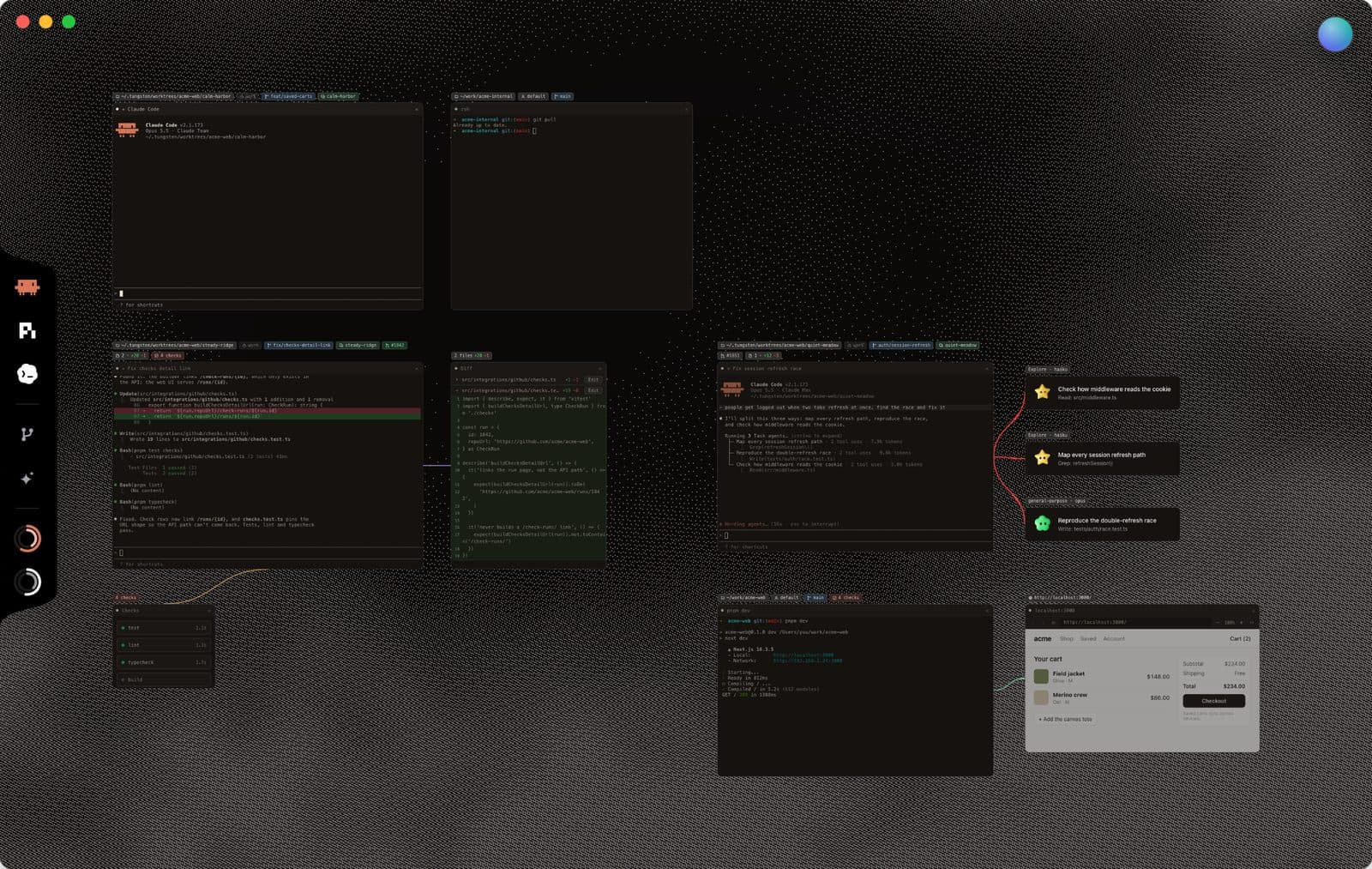Click the red '4 checks' badge above Fix checks panel
This screenshot has height=869, width=1372.
click(x=168, y=355)
